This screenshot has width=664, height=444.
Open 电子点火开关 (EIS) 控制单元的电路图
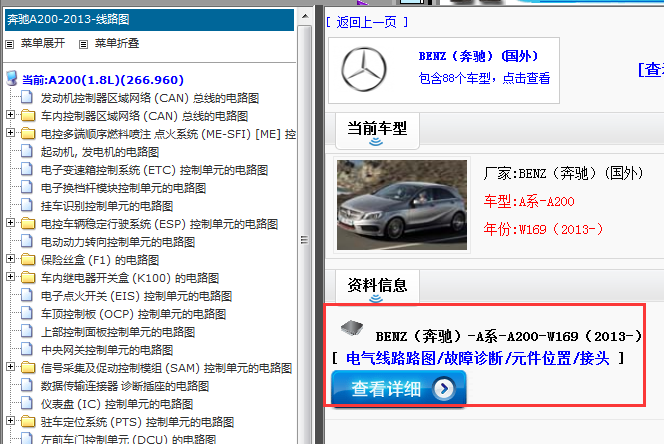(x=136, y=296)
